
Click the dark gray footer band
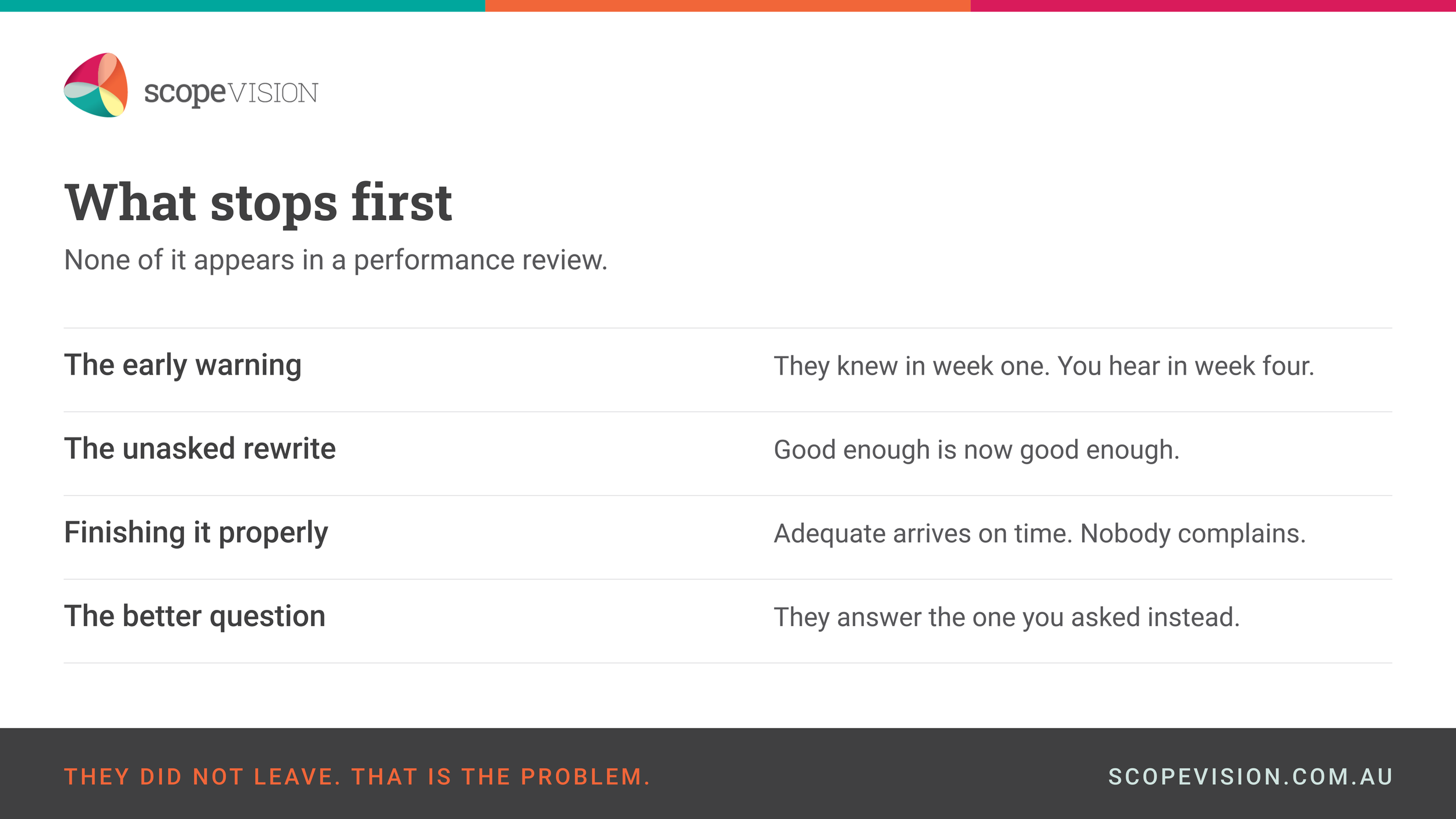(728, 774)
